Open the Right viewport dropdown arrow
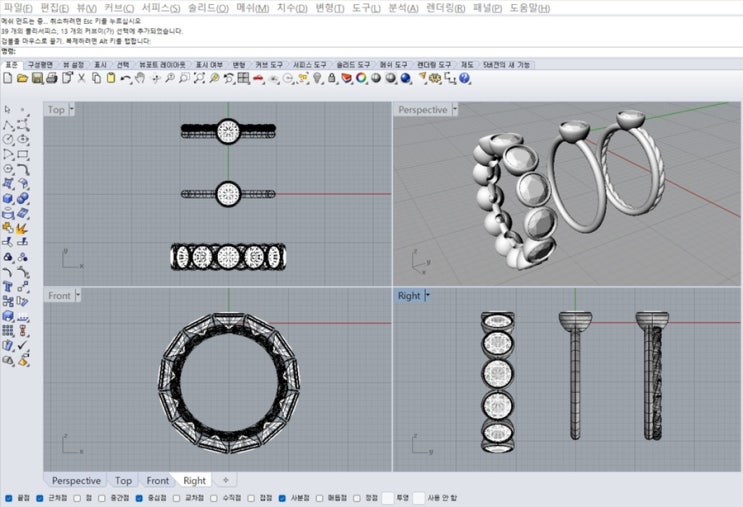Screen dimensions: 743x507 [x=427, y=295]
